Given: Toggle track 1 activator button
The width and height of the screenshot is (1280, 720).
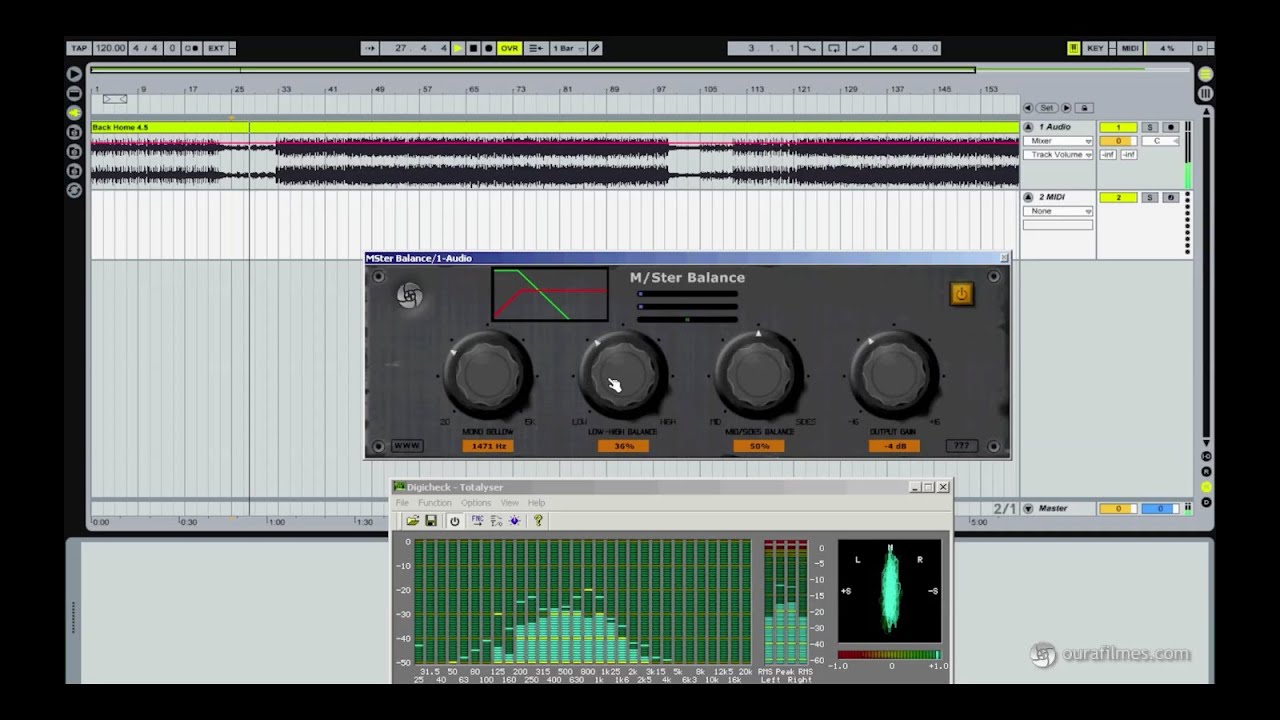Looking at the screenshot, I should (x=1118, y=127).
